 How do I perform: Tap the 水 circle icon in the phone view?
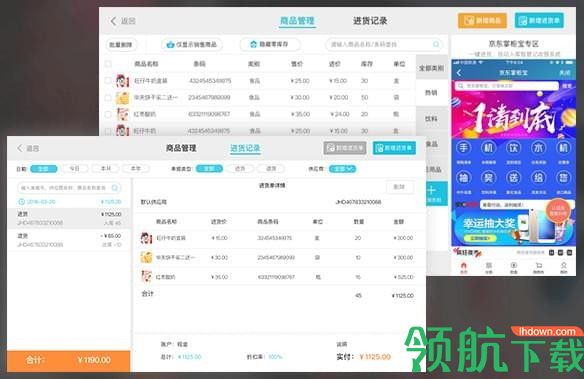(539, 148)
